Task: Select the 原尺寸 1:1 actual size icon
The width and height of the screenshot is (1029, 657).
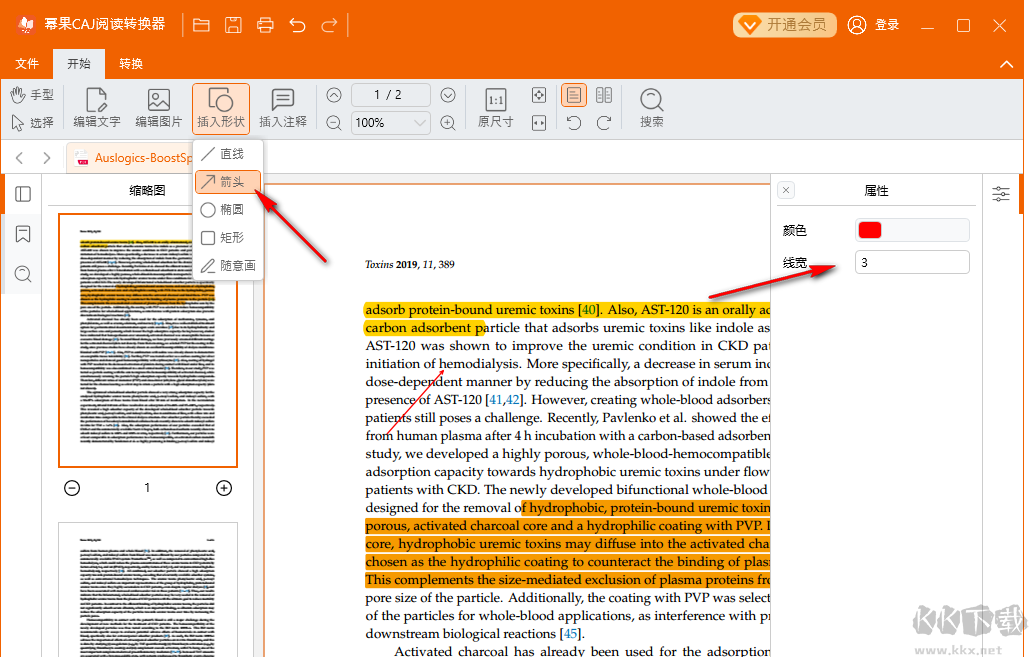Action: pos(495,108)
